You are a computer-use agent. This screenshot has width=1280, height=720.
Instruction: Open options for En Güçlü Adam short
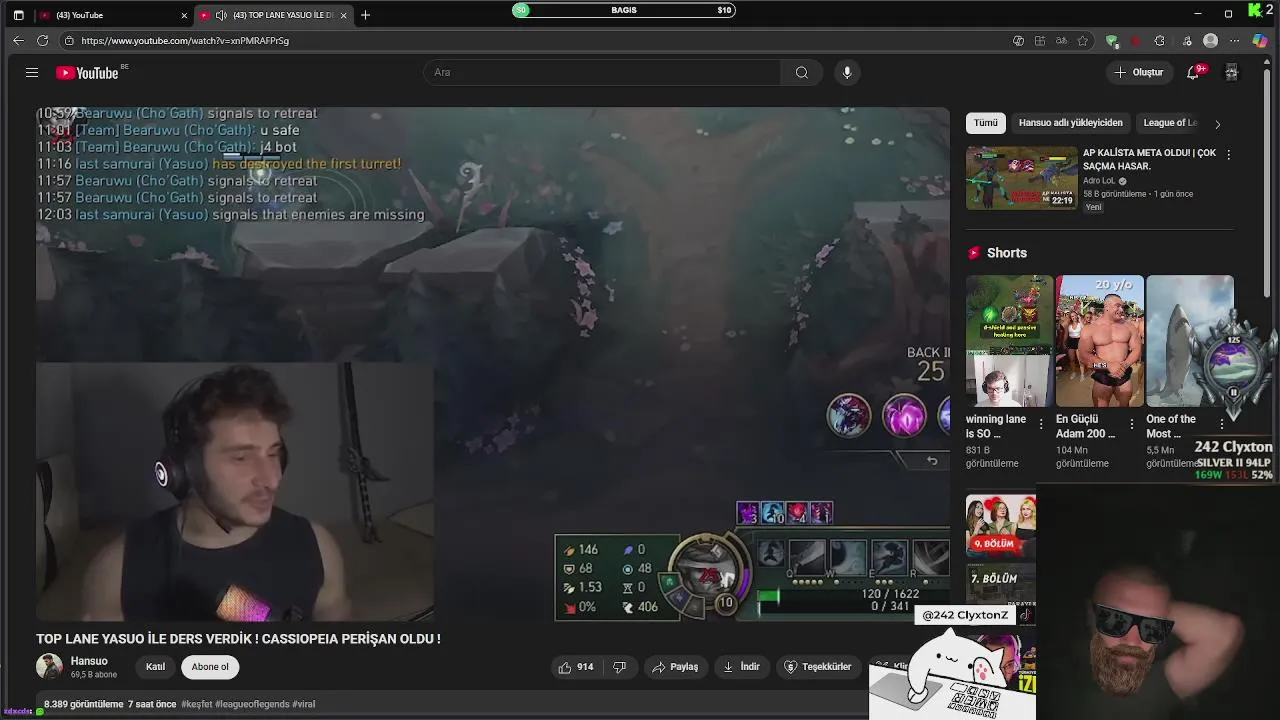[1131, 424]
